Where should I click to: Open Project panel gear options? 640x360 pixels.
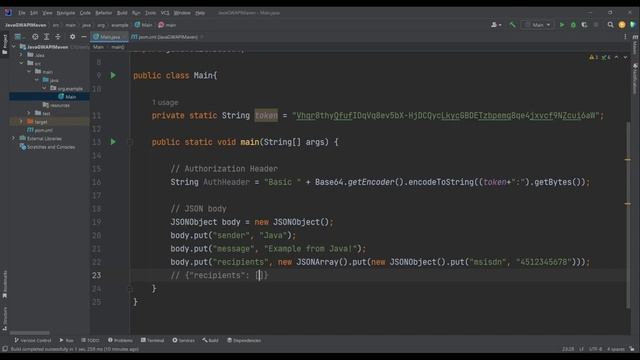coord(72,37)
